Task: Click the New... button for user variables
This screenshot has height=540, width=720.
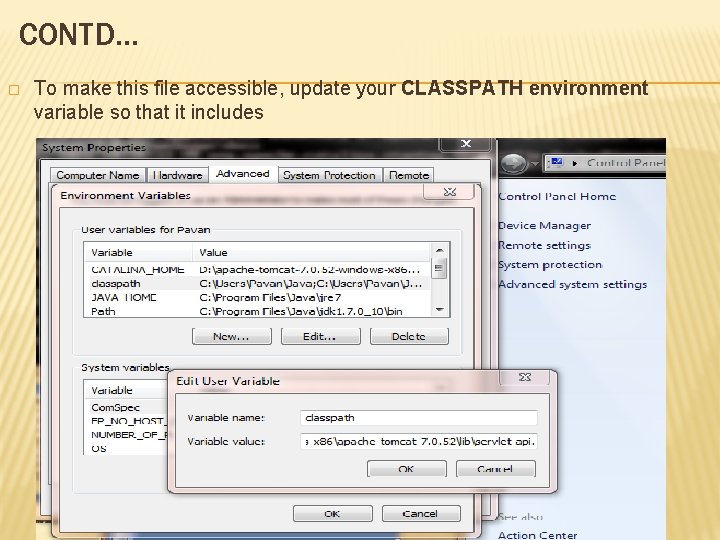Action: 231,337
